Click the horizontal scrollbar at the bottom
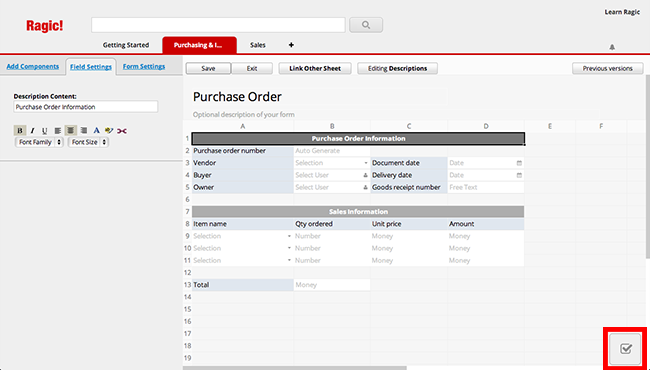 point(294,368)
